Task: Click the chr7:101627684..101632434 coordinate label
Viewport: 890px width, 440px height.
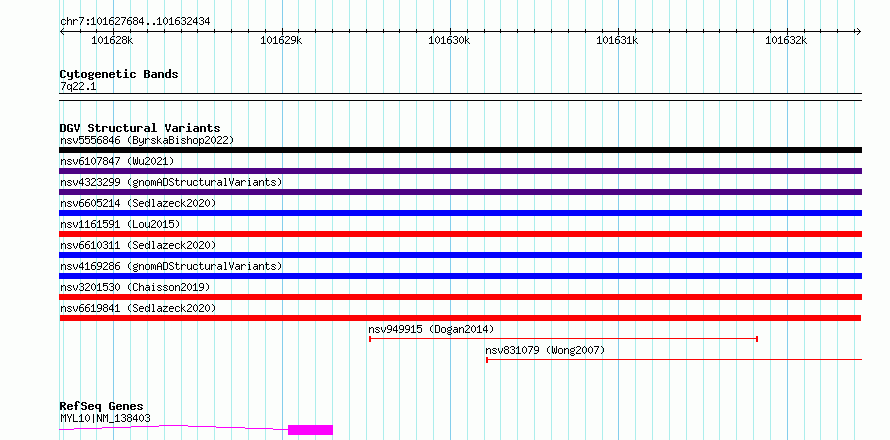Action: click(135, 22)
